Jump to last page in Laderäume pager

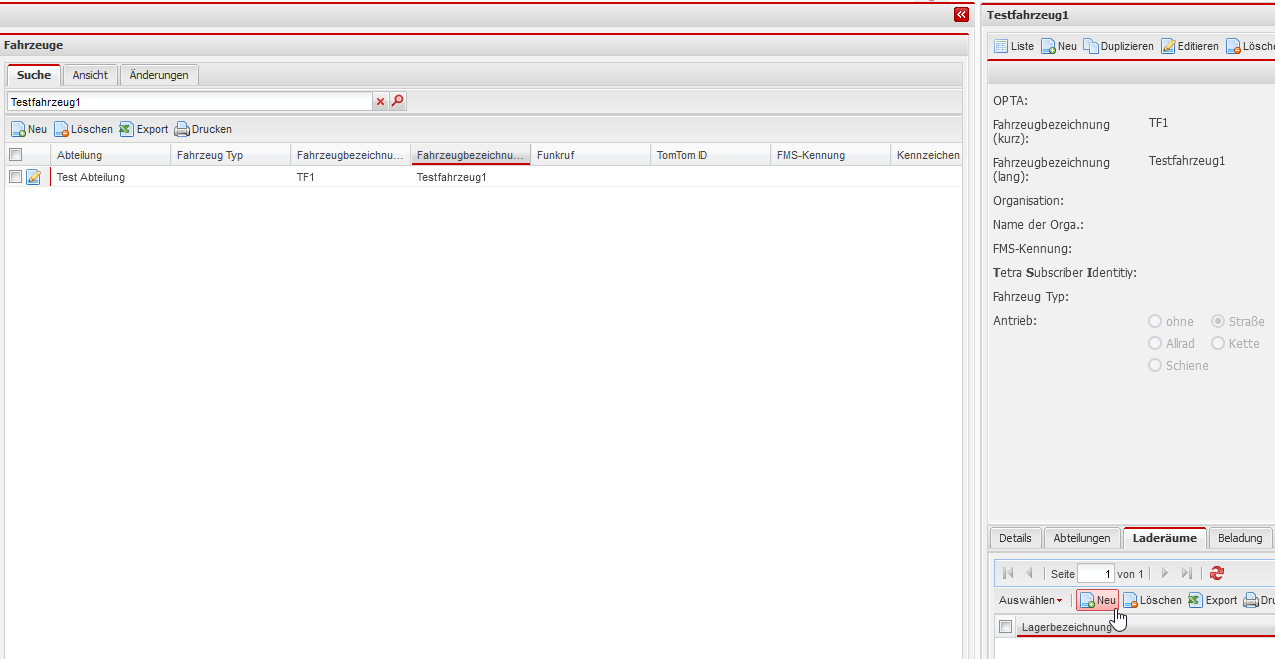[x=1187, y=574]
